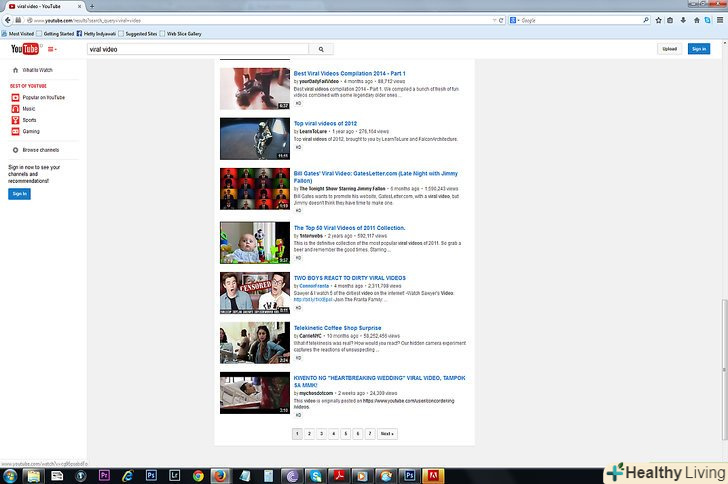Open Bill Gates' Viral Video title link
Viewport: 728px width, 484px height.
(376, 177)
